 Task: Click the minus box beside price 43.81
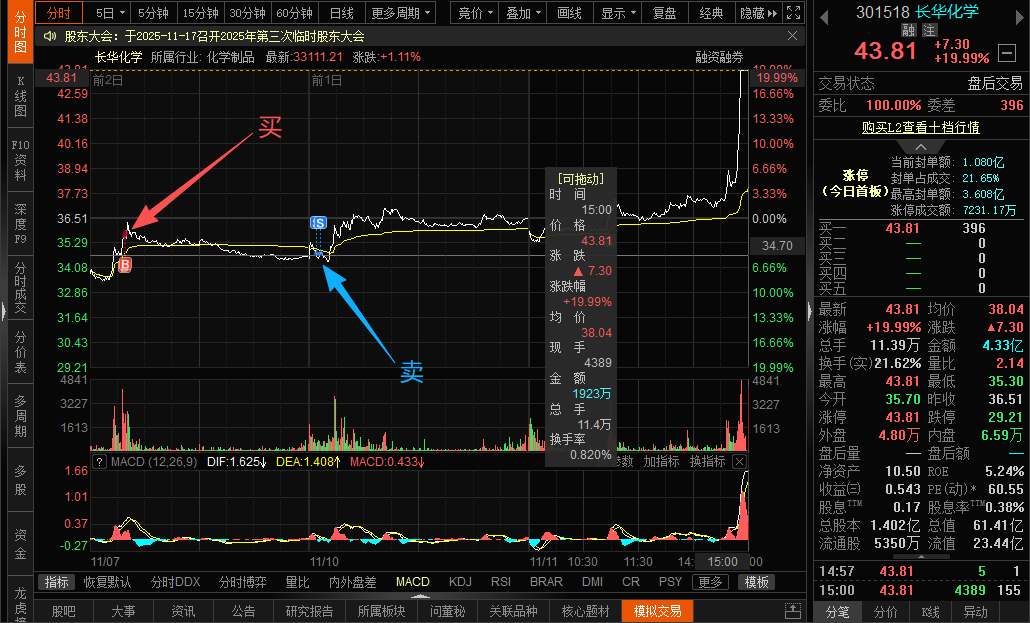pos(1006,52)
